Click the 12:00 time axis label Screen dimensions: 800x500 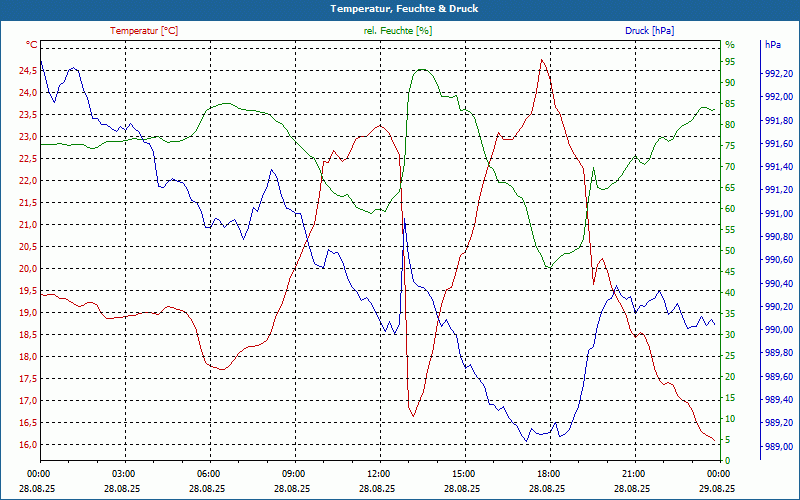[379, 473]
